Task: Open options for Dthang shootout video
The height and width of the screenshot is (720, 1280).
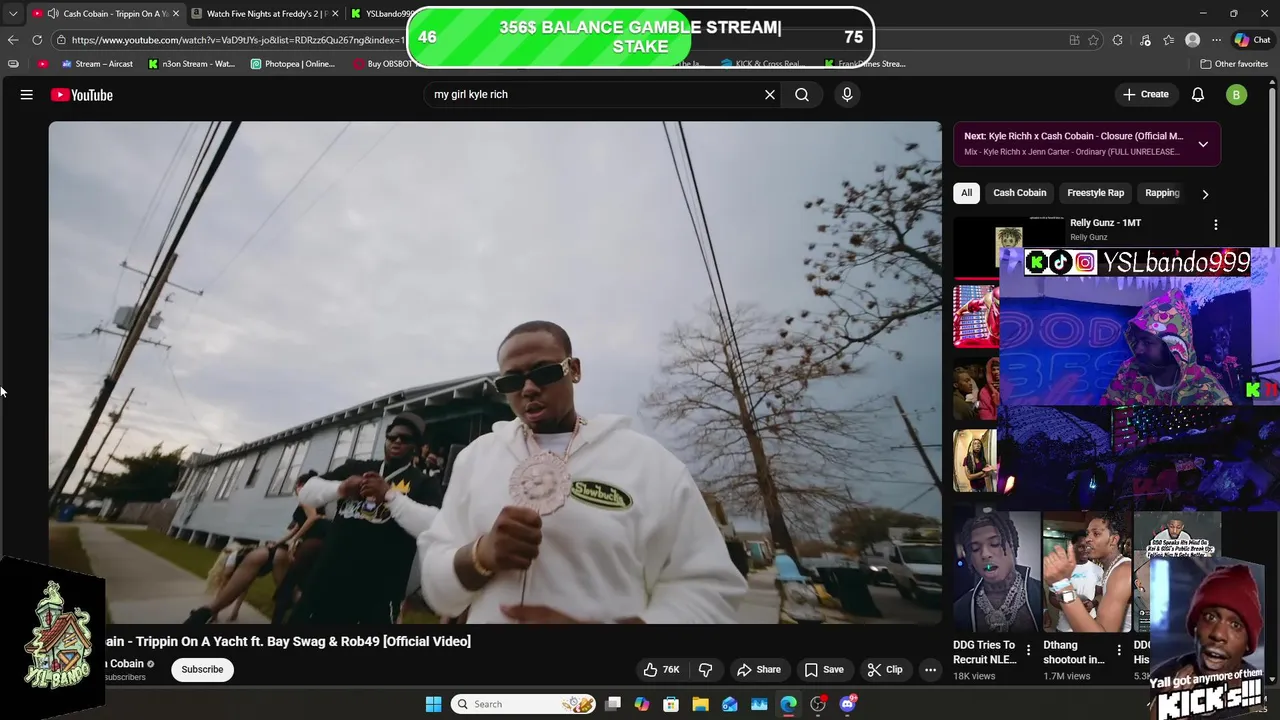Action: [1119, 650]
